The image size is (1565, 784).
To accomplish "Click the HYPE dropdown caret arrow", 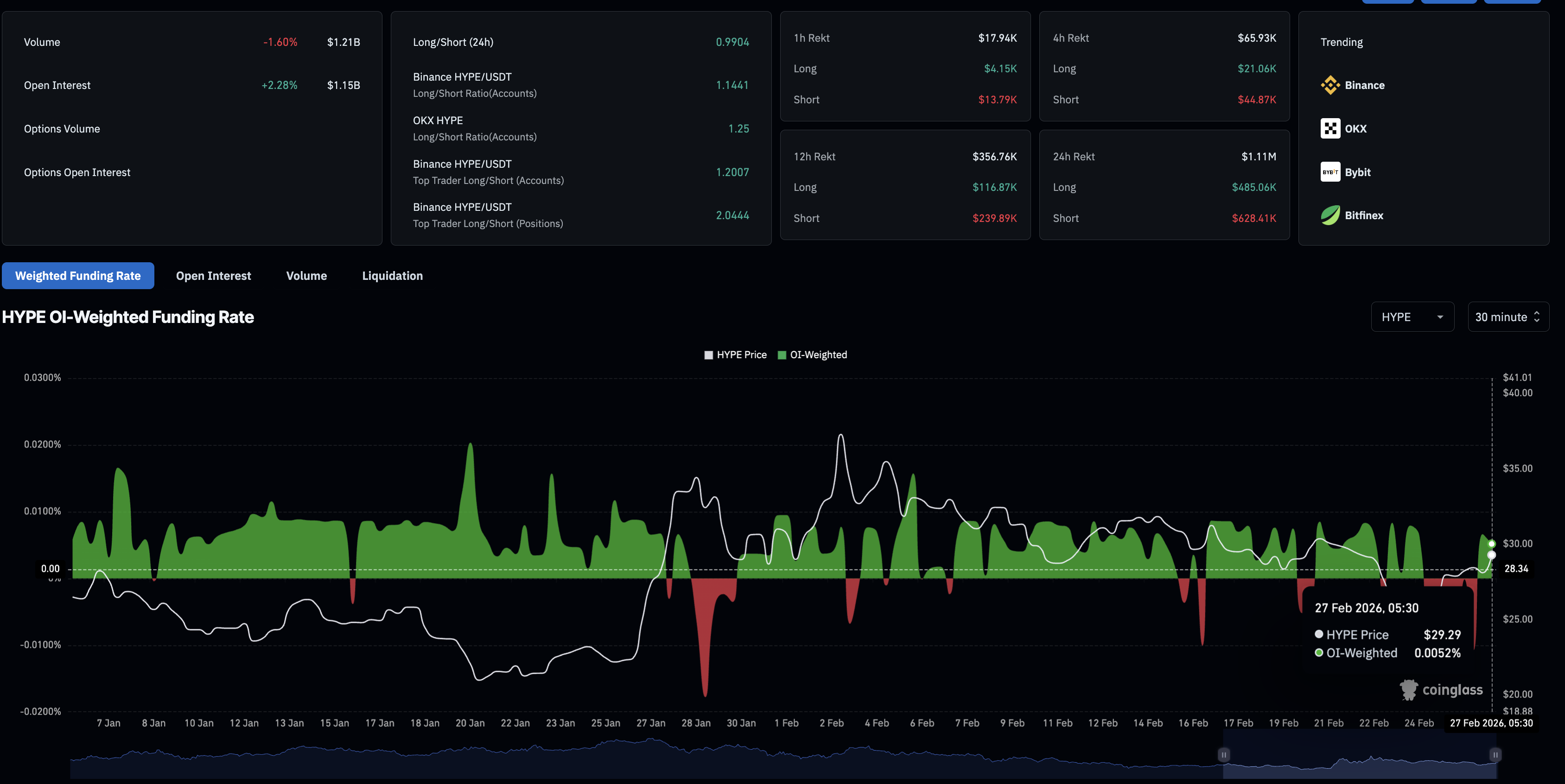I will coord(1440,317).
